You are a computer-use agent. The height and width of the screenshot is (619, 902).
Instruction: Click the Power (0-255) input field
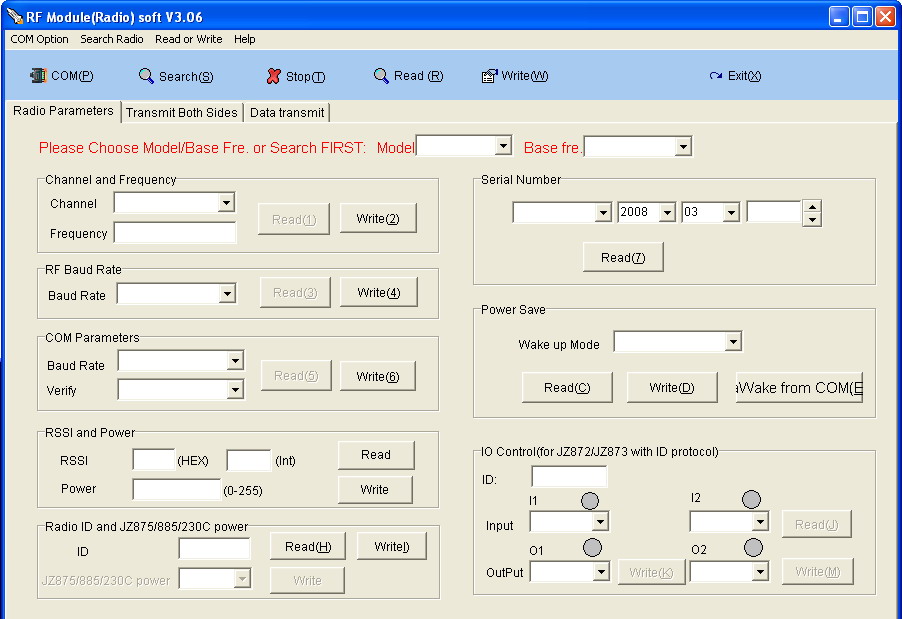(177, 490)
